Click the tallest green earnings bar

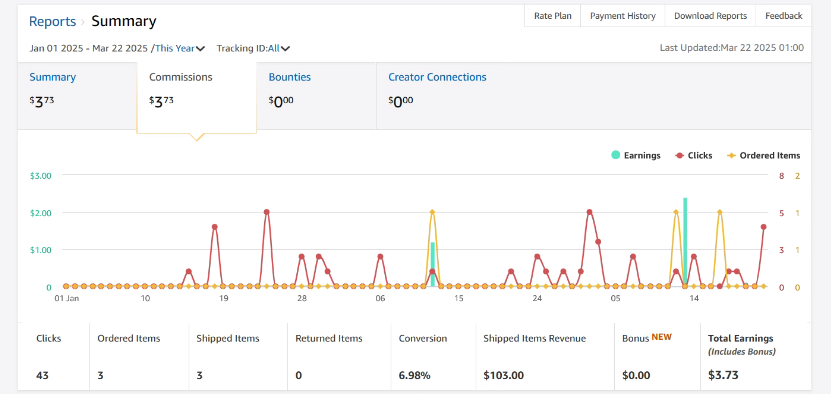pyautogui.click(x=685, y=242)
